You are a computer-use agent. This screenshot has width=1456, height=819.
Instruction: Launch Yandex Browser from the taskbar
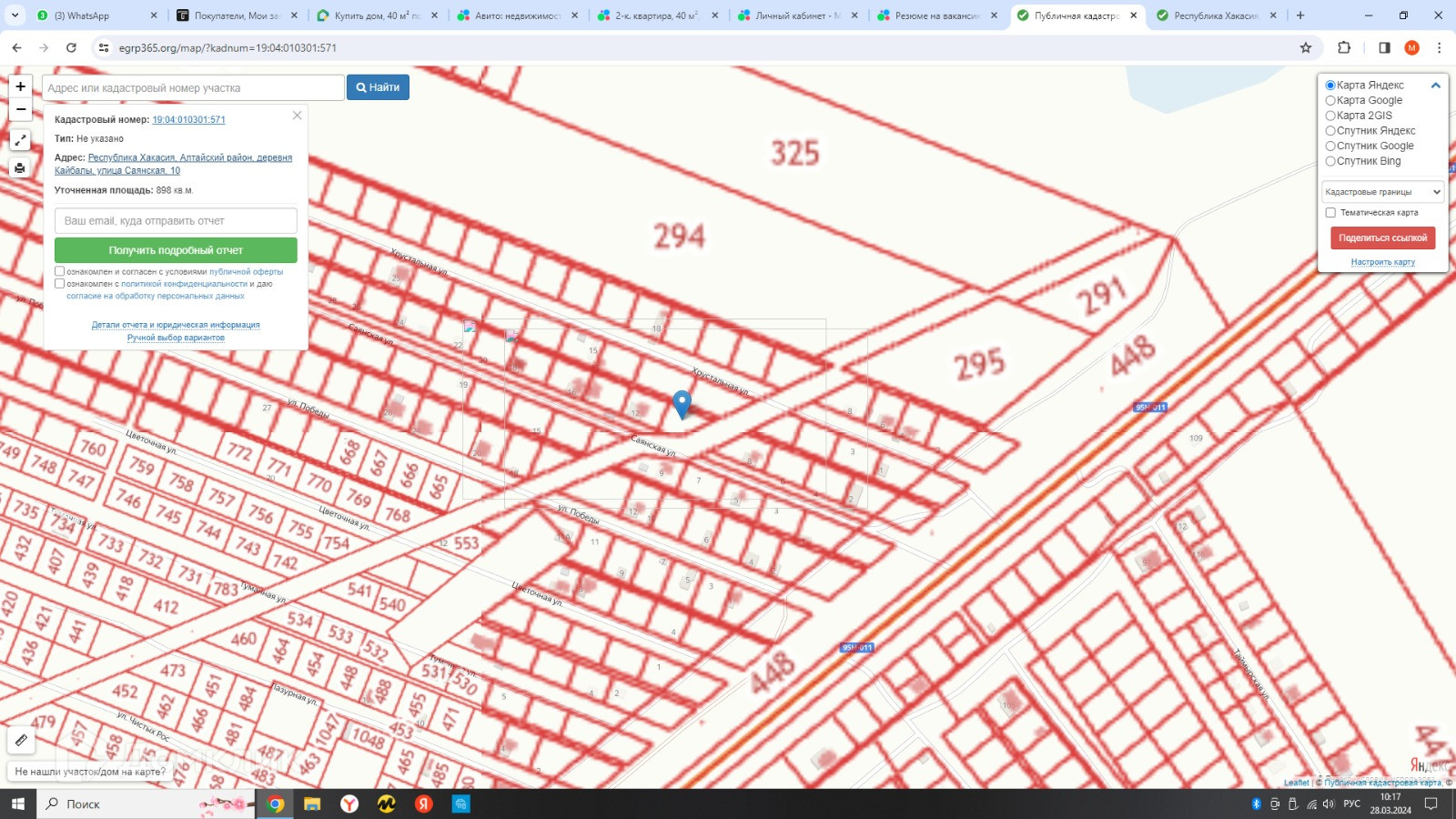pos(349,804)
